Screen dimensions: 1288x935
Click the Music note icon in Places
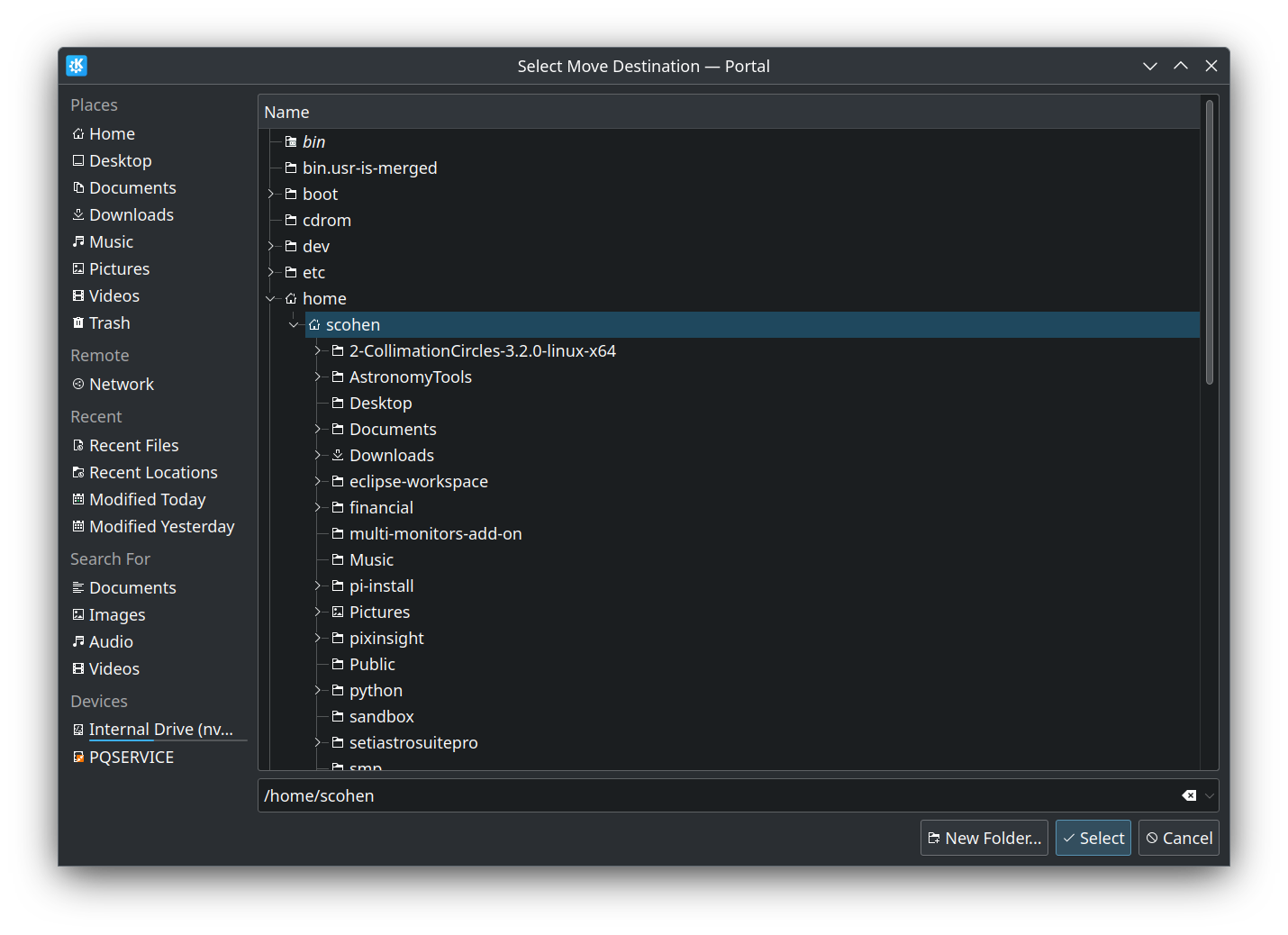pyautogui.click(x=78, y=242)
